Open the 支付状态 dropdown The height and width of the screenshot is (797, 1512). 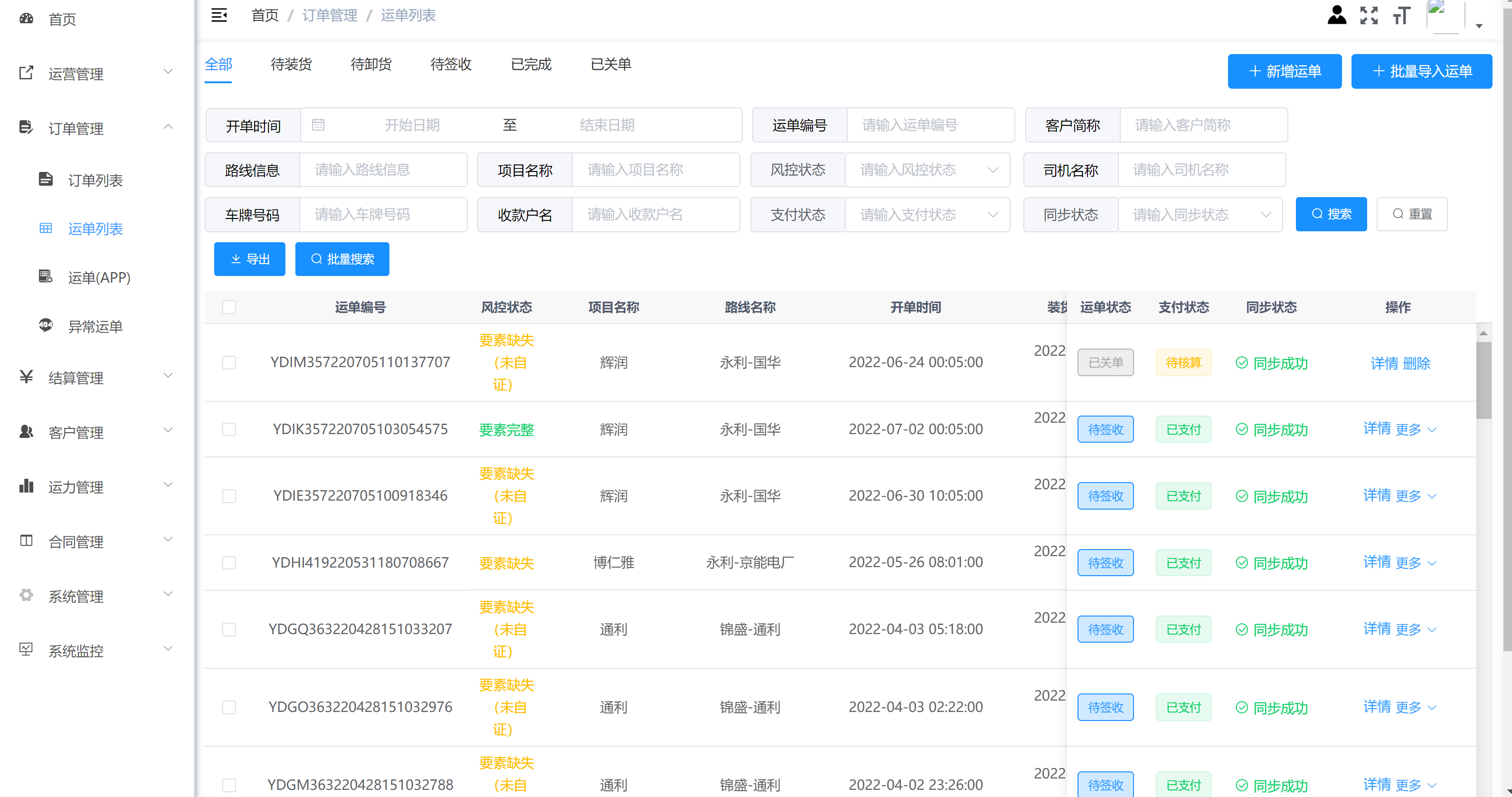[927, 215]
